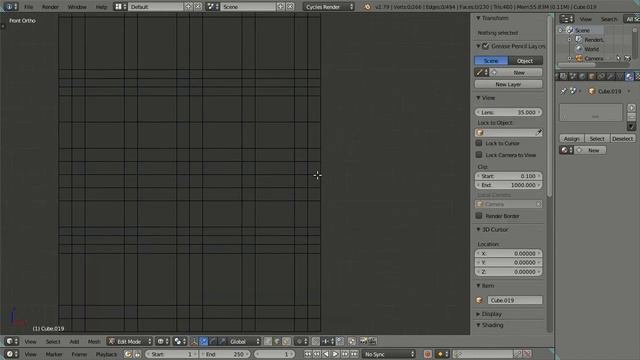Image resolution: width=640 pixels, height=360 pixels.
Task: Toggle Camera selectability arrow in outliner
Action: [x=618, y=58]
